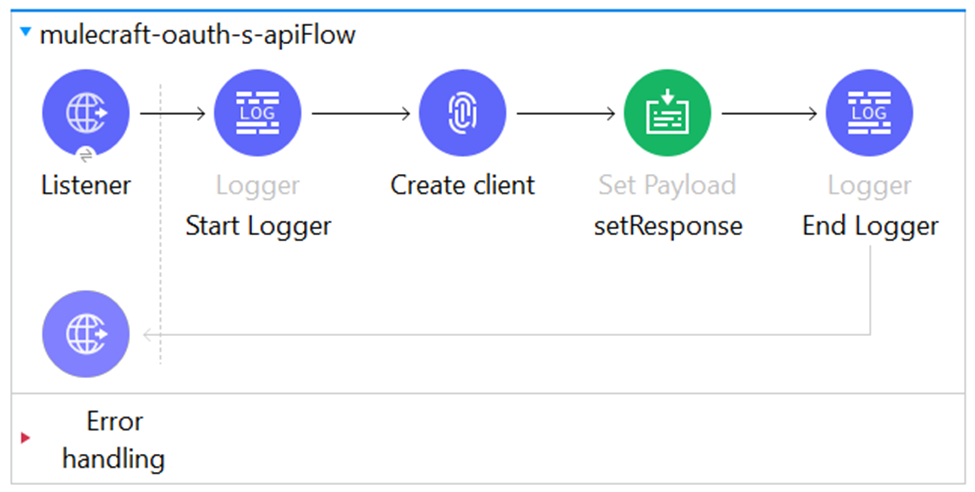The height and width of the screenshot is (492, 975).
Task: Click the arrow between Listener and Logger
Action: [x=173, y=113]
